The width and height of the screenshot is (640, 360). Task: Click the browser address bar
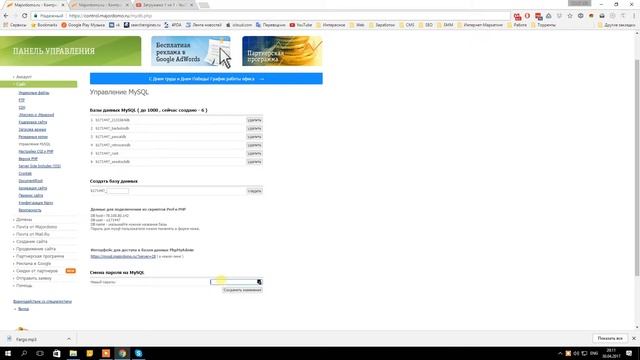(269, 16)
